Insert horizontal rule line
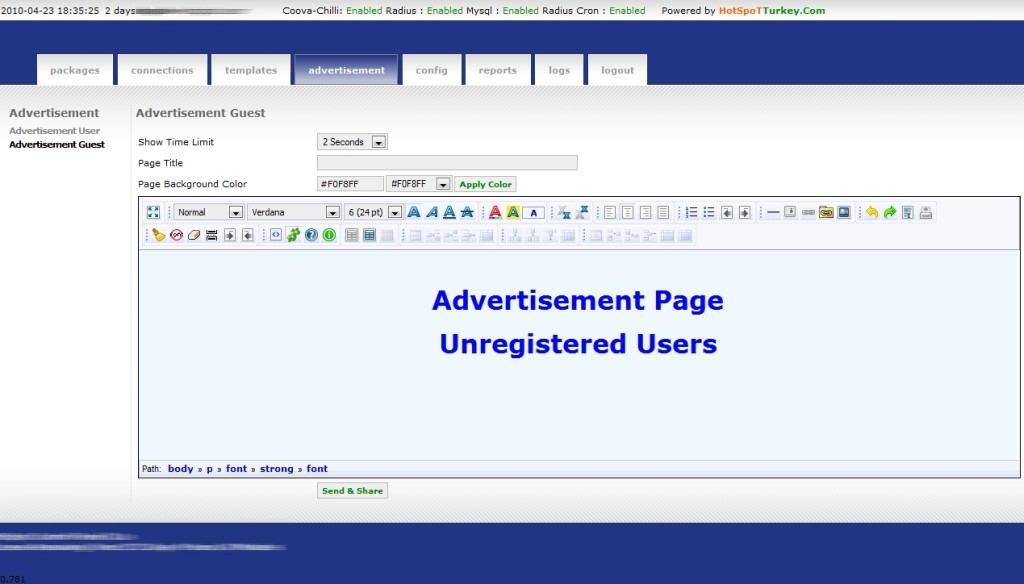1024x584 pixels. (x=773, y=212)
